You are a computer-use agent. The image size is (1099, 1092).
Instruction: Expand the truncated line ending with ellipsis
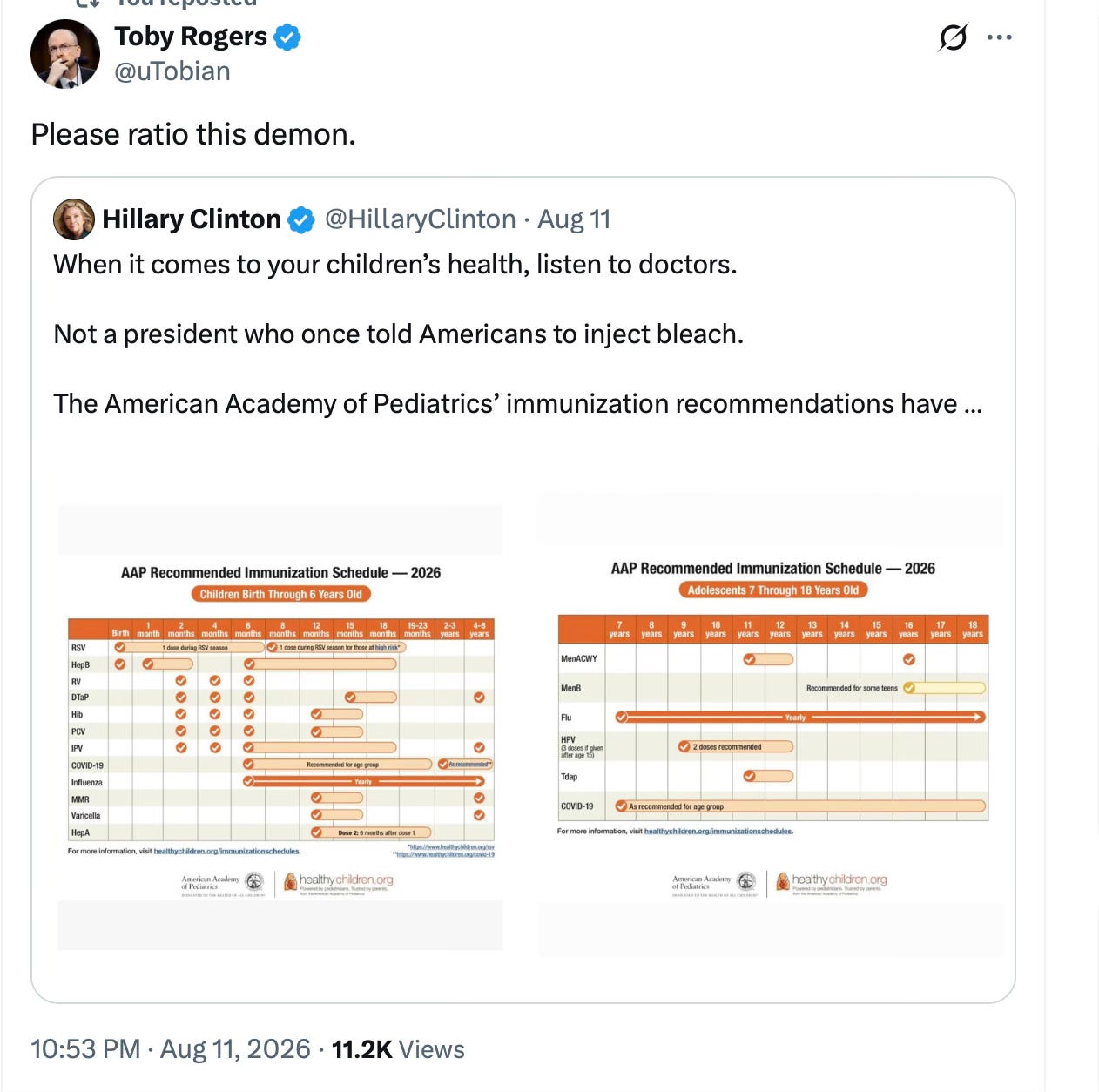(518, 404)
